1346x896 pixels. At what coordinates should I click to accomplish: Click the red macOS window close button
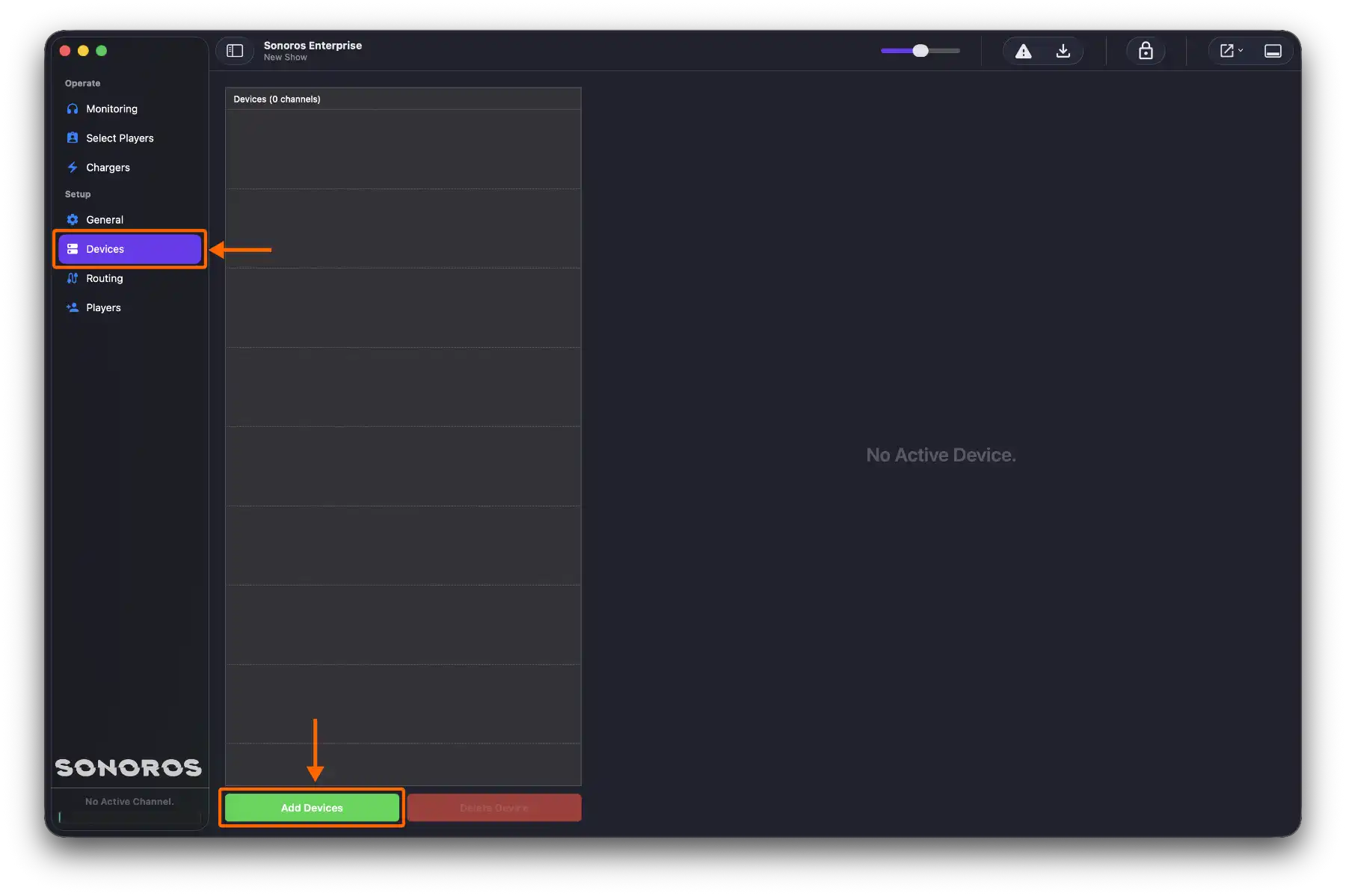[x=65, y=51]
